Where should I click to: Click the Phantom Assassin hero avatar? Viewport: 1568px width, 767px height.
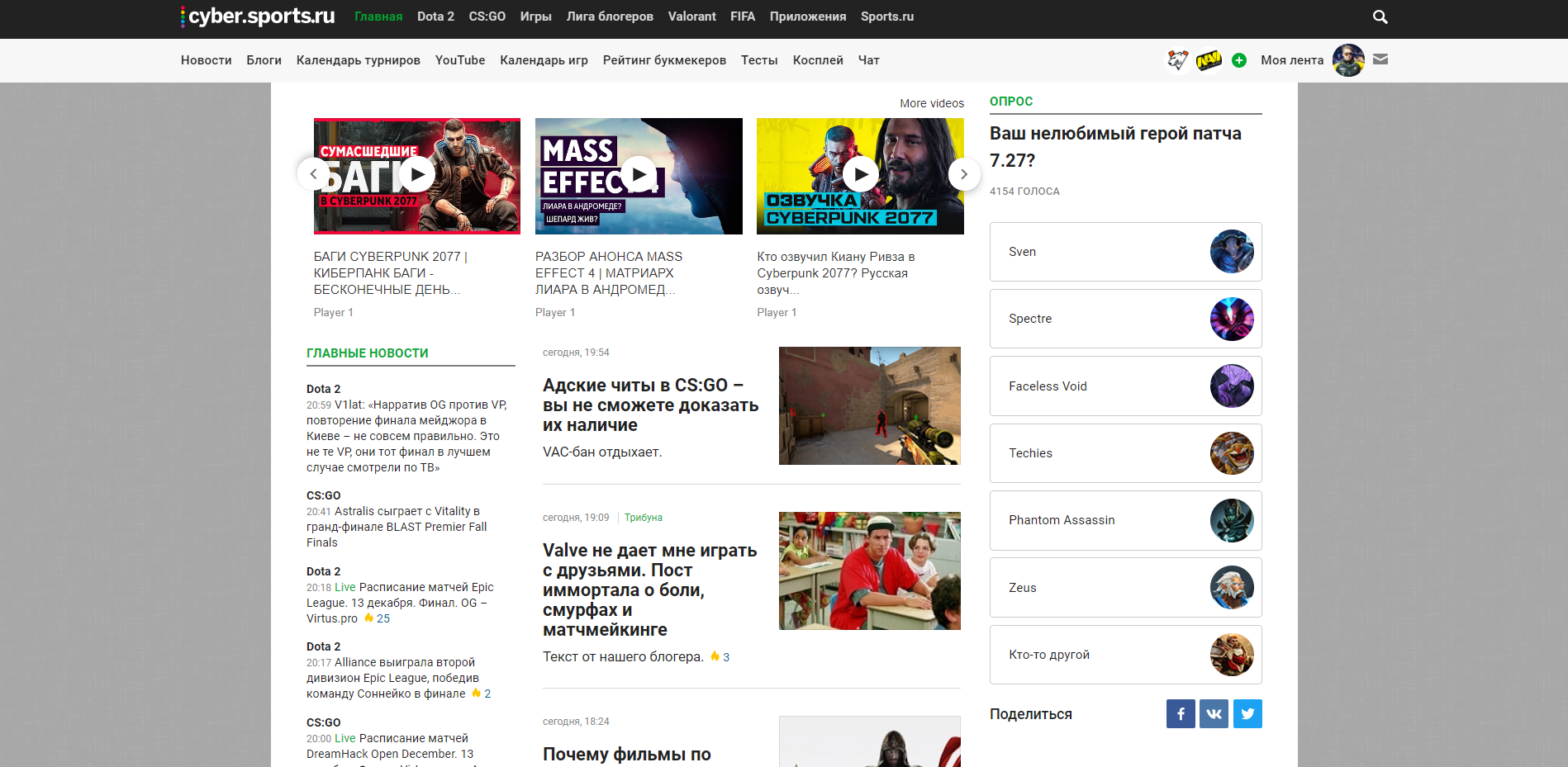(1232, 520)
